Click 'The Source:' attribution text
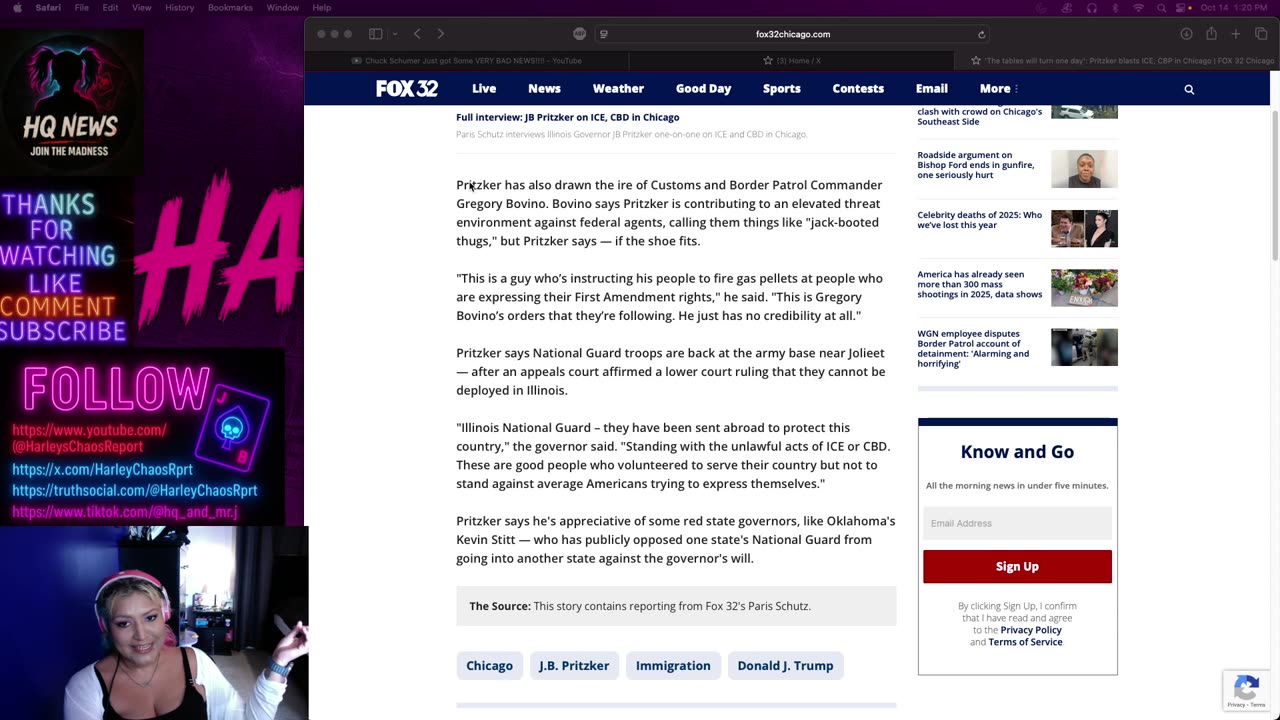 click(x=500, y=606)
